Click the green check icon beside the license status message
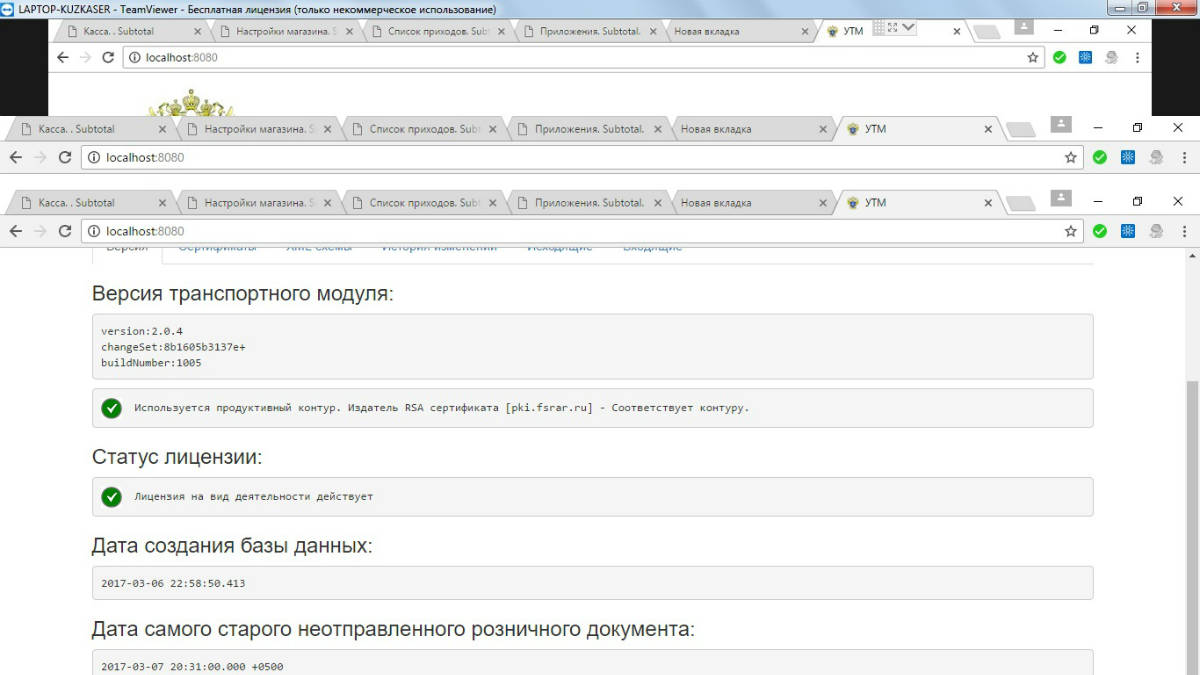1200x675 pixels. tap(111, 496)
